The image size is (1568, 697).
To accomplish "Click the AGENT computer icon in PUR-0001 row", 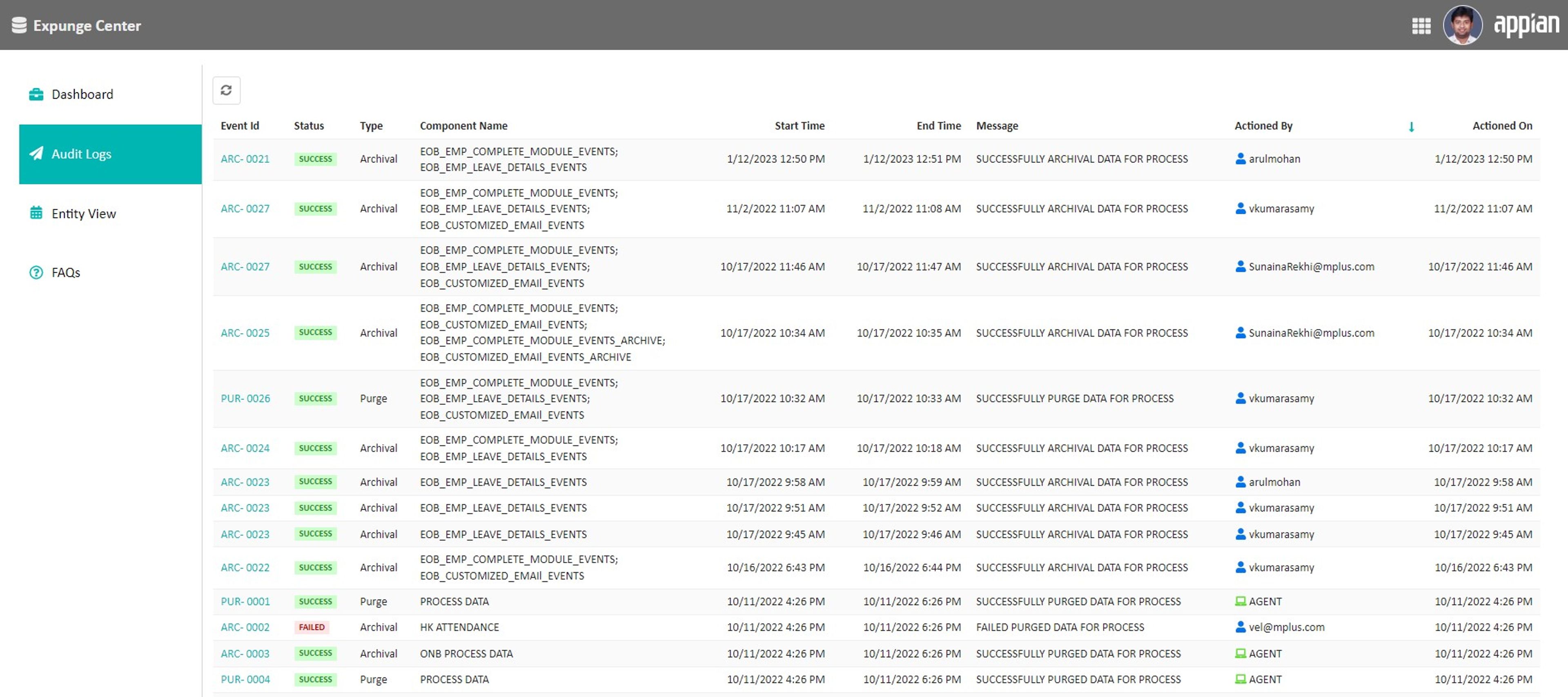I will [1240, 601].
